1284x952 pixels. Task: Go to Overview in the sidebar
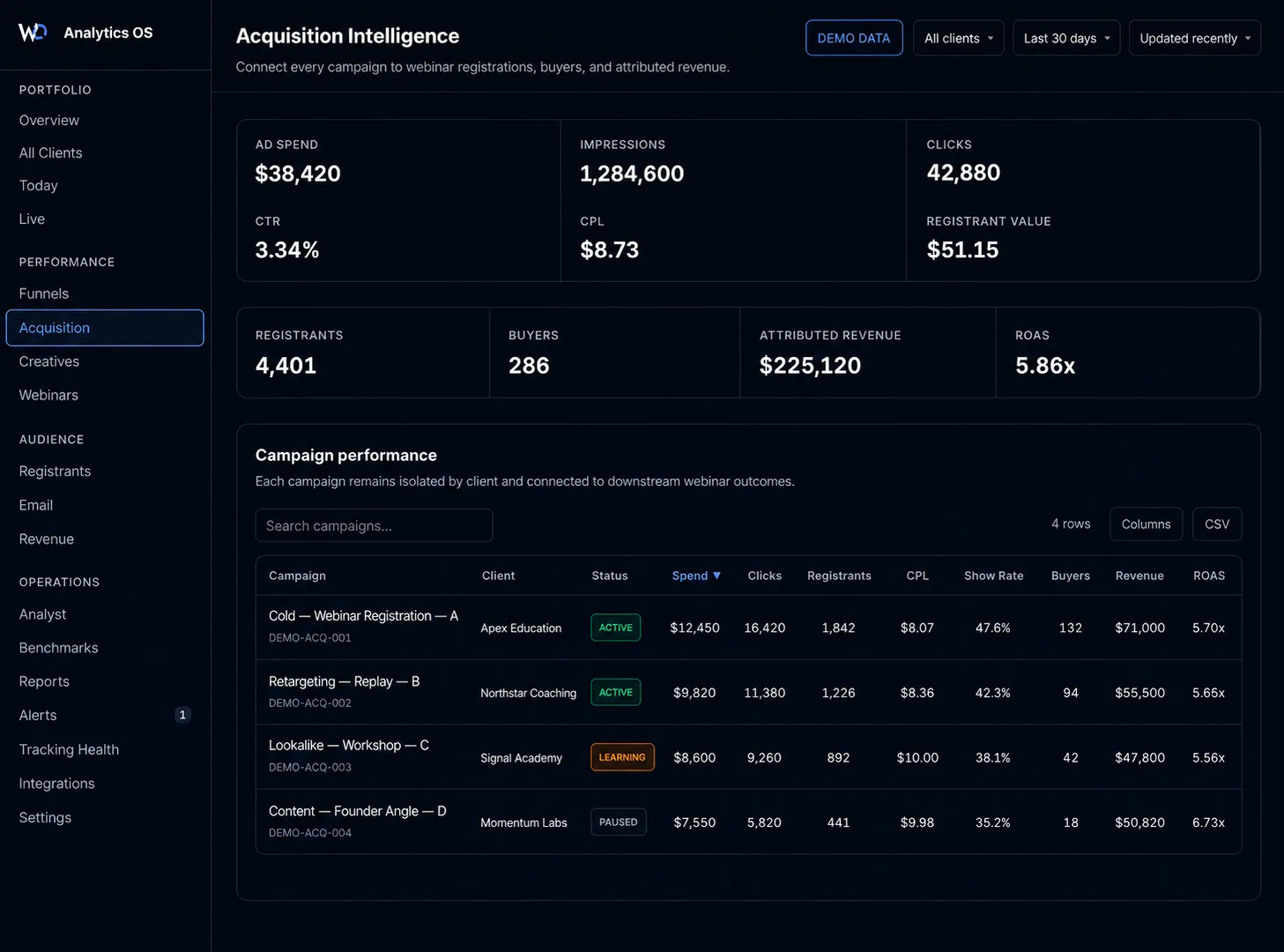click(x=49, y=120)
